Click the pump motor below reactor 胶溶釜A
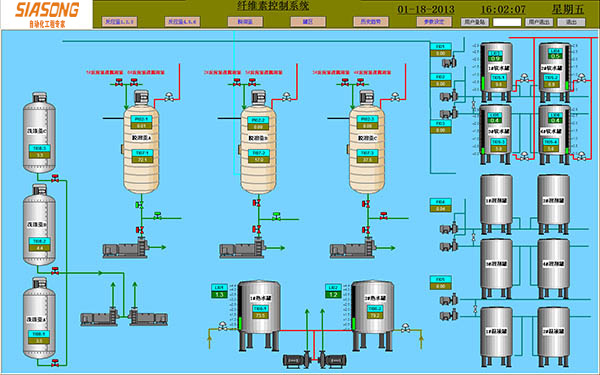Image resolution: width=600 pixels, height=375 pixels. point(125,248)
